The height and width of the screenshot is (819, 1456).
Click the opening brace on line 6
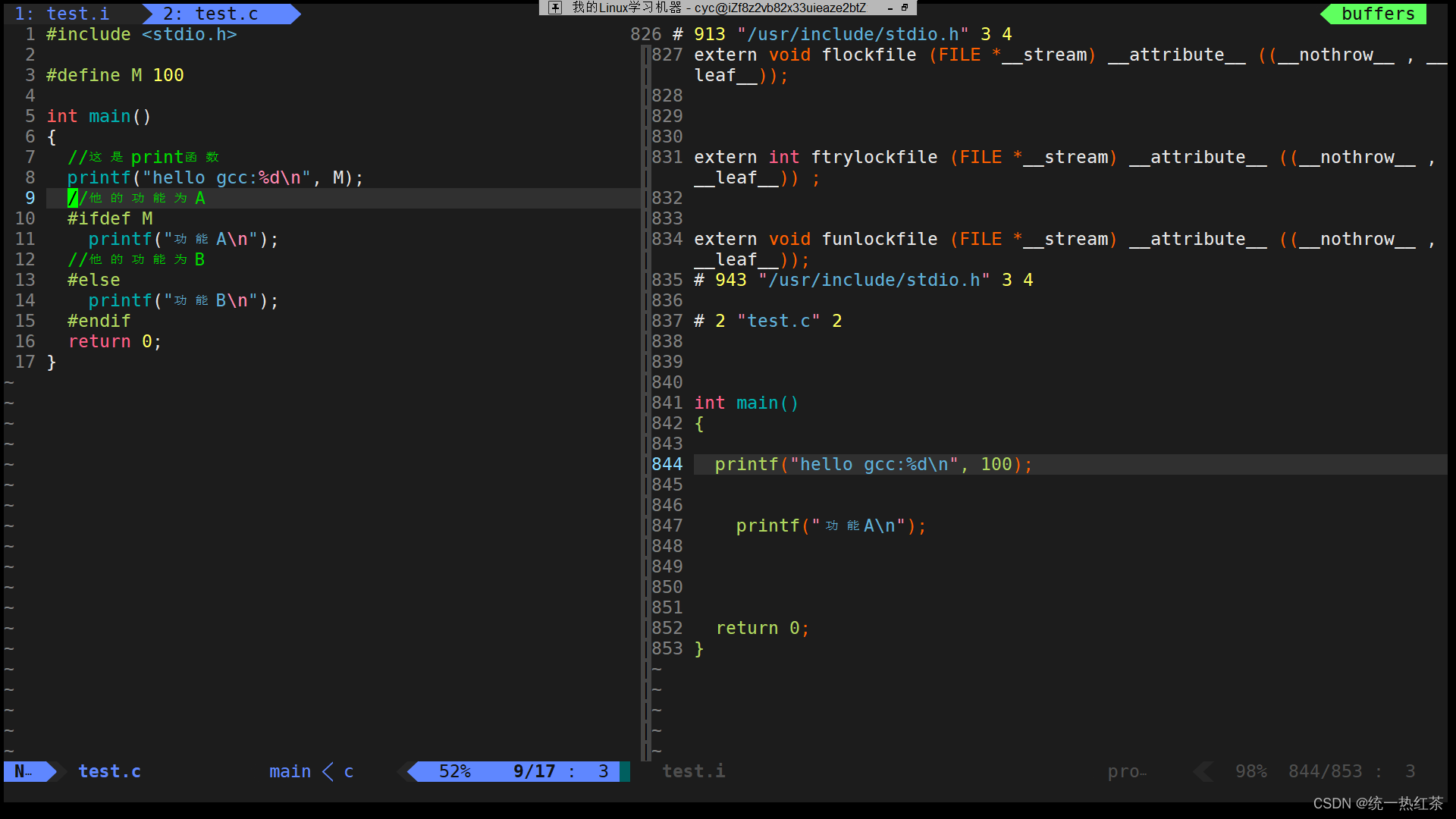pyautogui.click(x=52, y=136)
